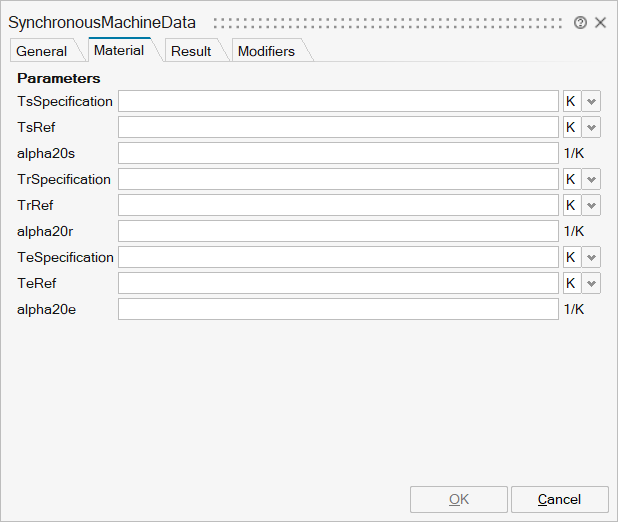Focus the alpha20e input field
Image resolution: width=618 pixels, height=522 pixels.
338,309
